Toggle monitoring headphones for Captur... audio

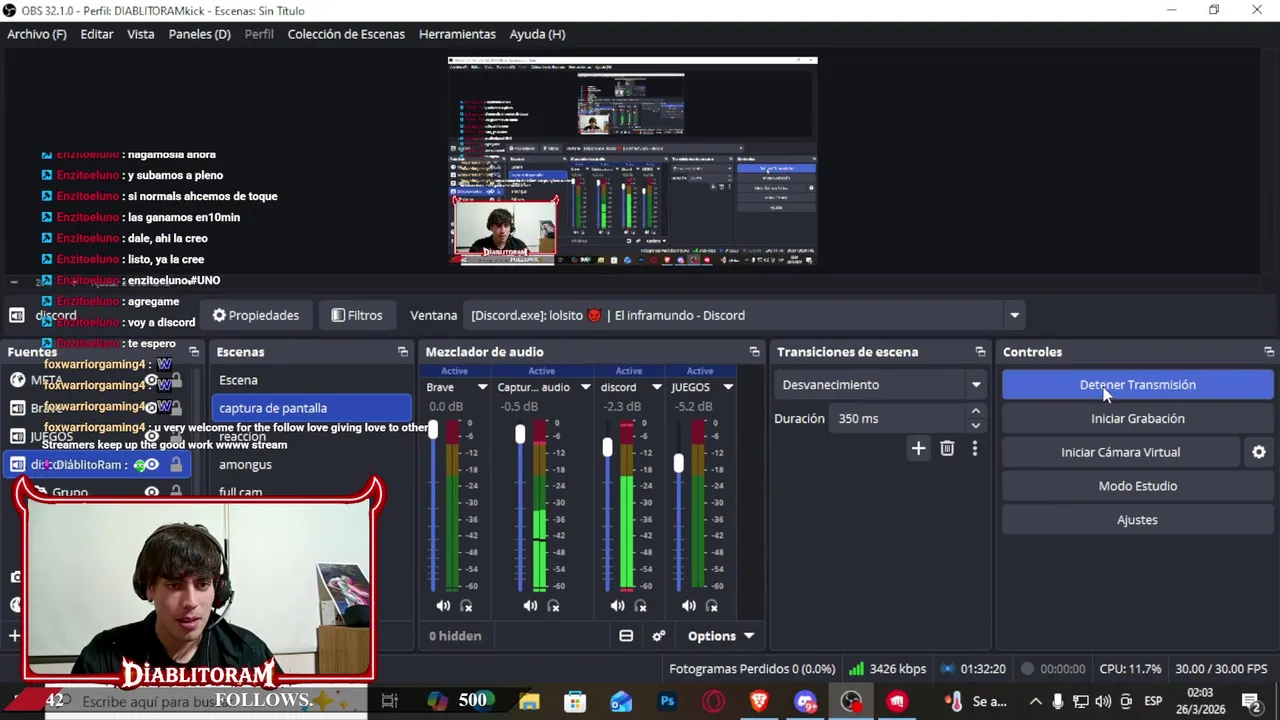tap(553, 606)
